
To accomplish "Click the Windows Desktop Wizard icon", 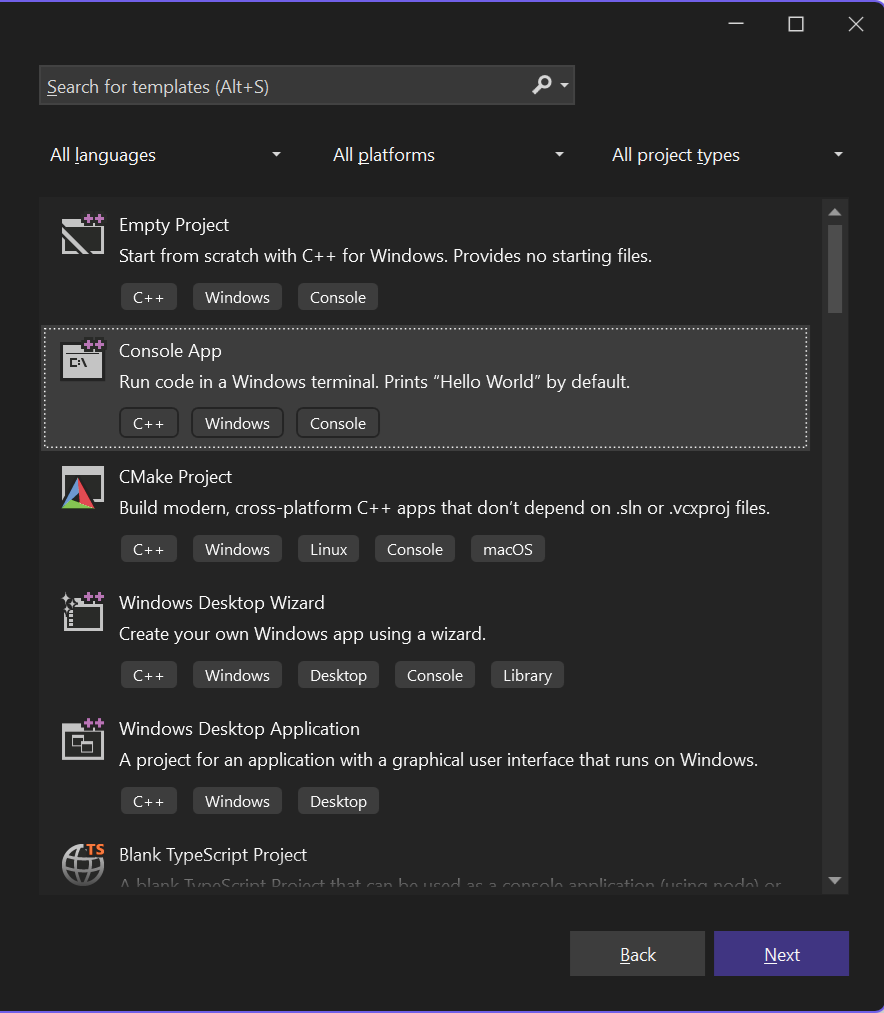I will [81, 613].
